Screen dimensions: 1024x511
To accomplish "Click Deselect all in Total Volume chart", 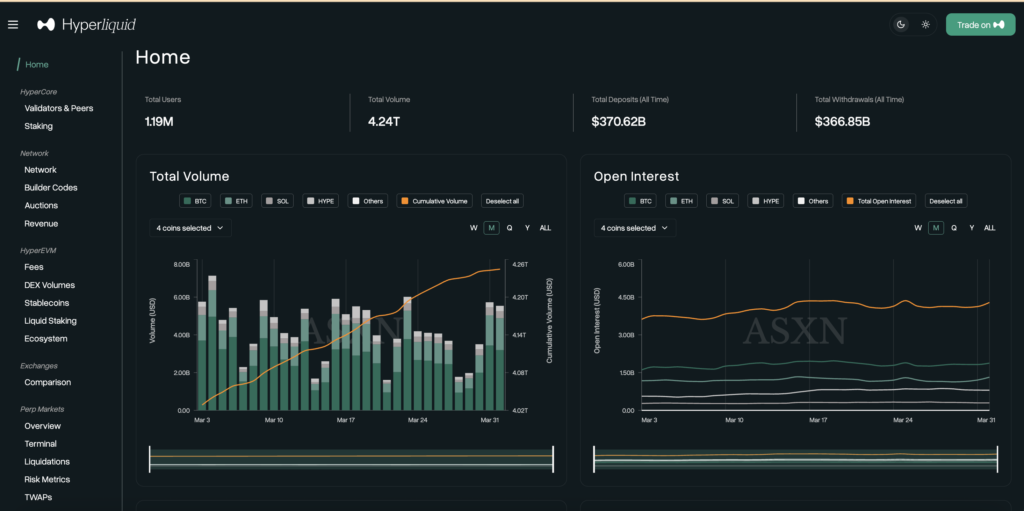I will point(502,201).
